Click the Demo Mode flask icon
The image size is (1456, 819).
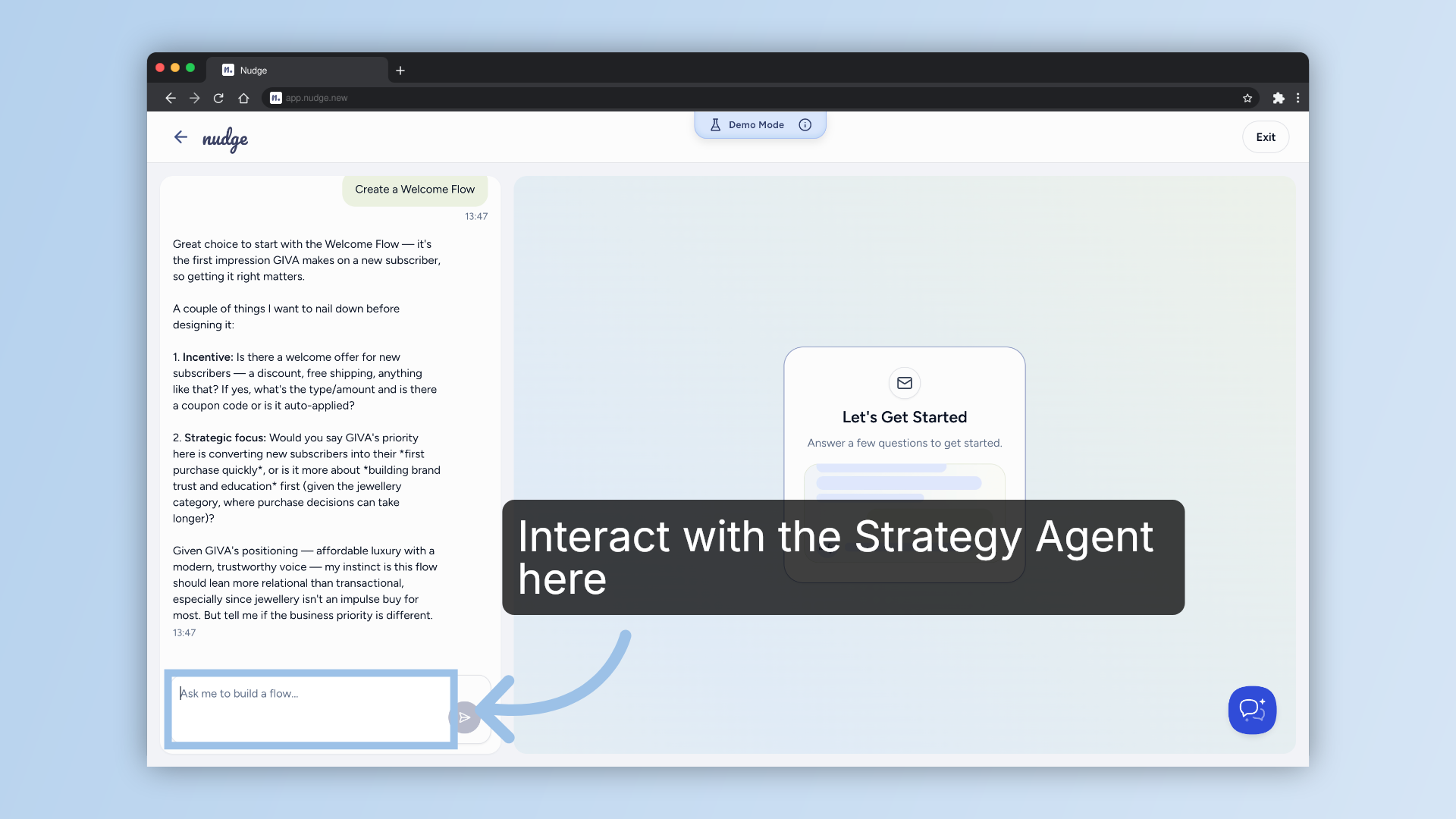[x=715, y=125]
